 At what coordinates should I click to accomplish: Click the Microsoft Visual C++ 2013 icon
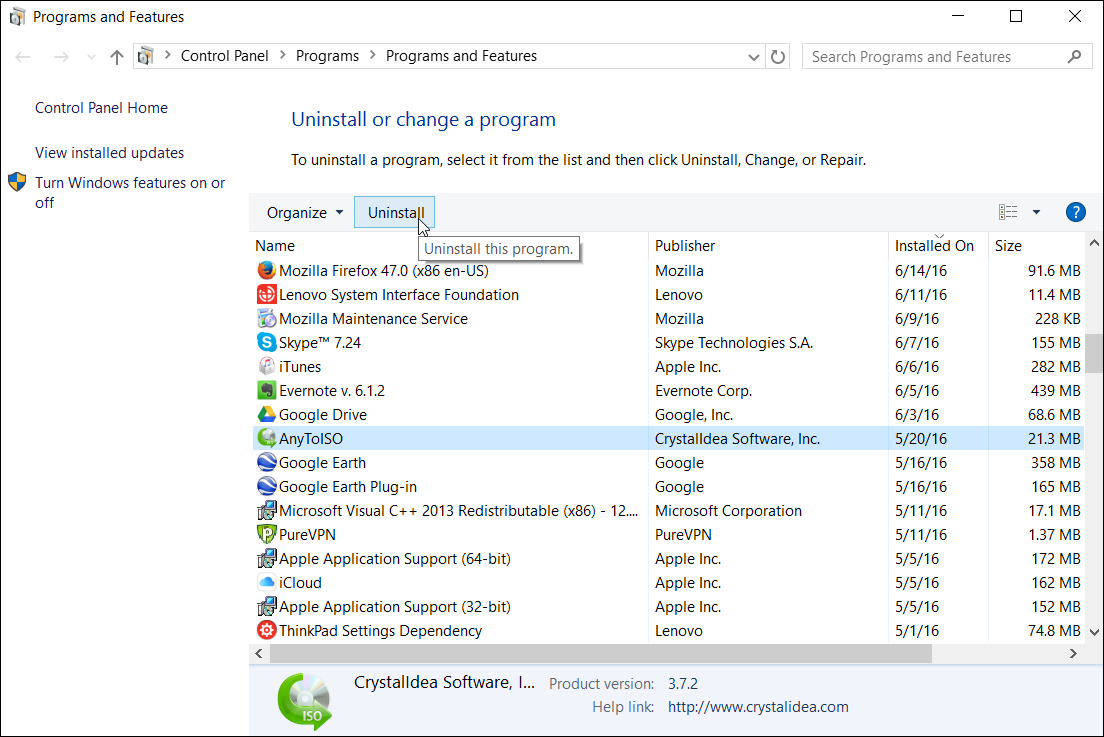[x=266, y=510]
